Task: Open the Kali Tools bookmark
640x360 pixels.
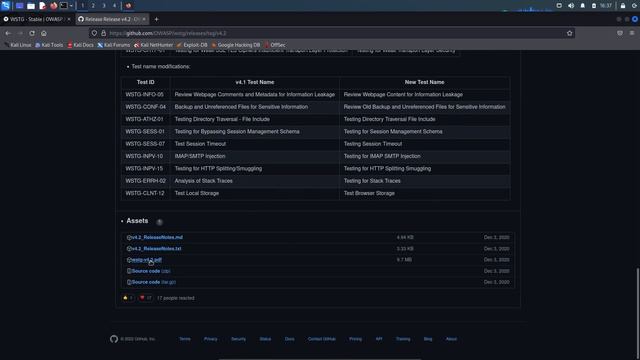Action: [49, 45]
